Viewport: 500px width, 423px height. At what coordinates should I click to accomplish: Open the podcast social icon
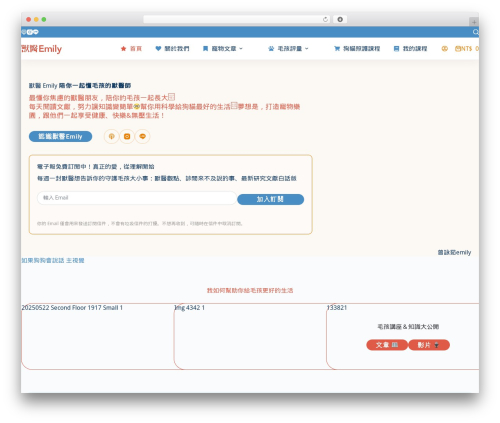point(112,136)
